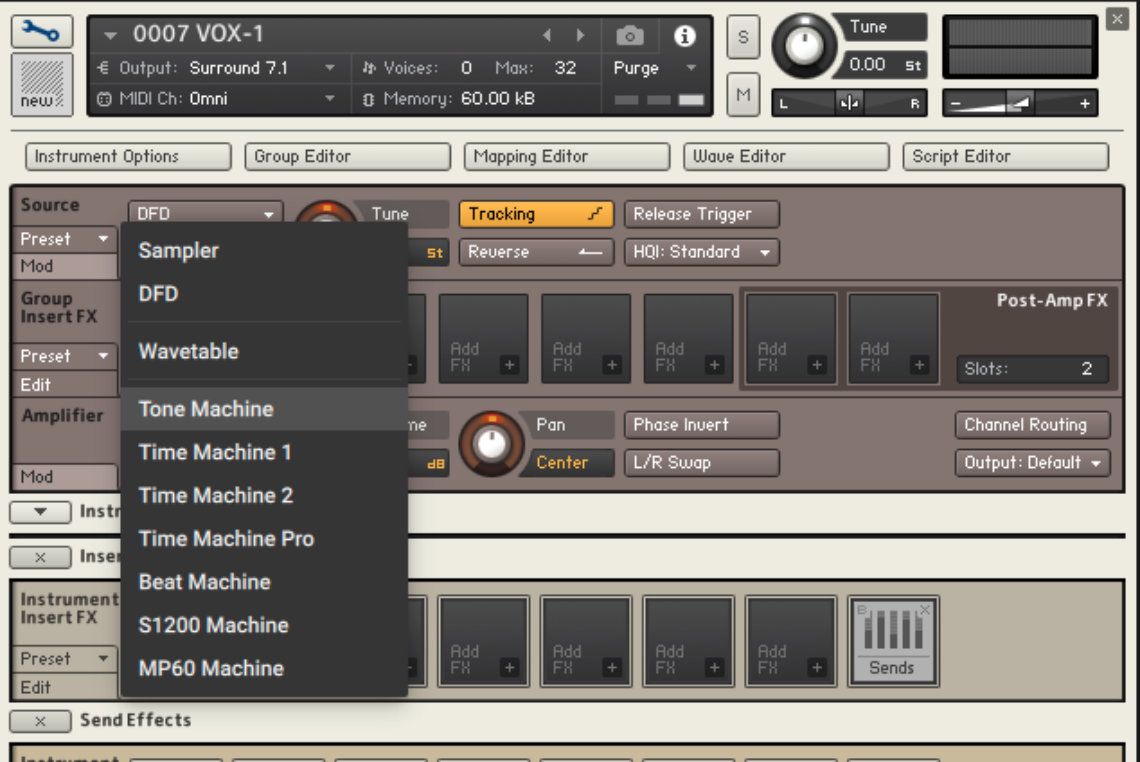Enable Phase Invert
The width and height of the screenshot is (1140, 762).
pyautogui.click(x=700, y=425)
